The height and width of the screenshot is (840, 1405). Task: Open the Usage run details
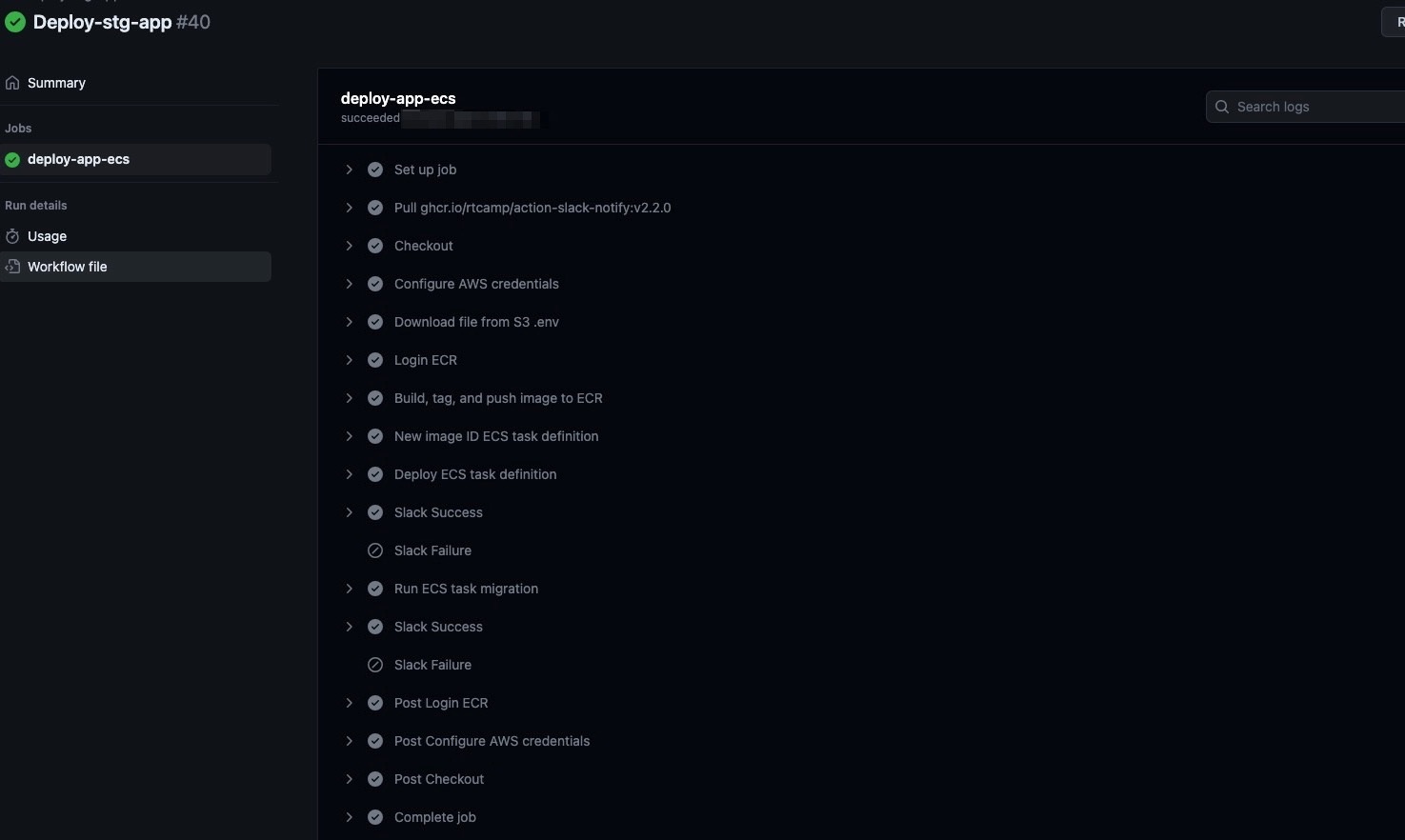47,236
